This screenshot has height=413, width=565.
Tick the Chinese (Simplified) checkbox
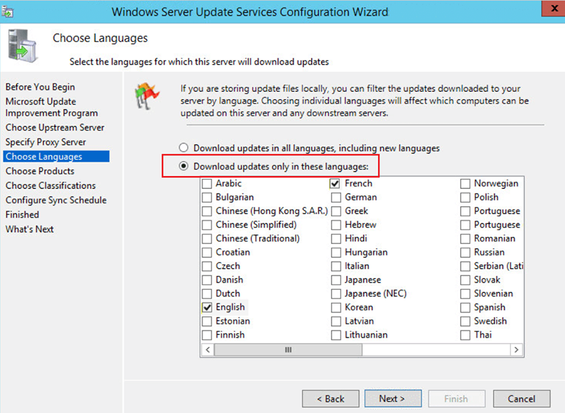click(207, 225)
